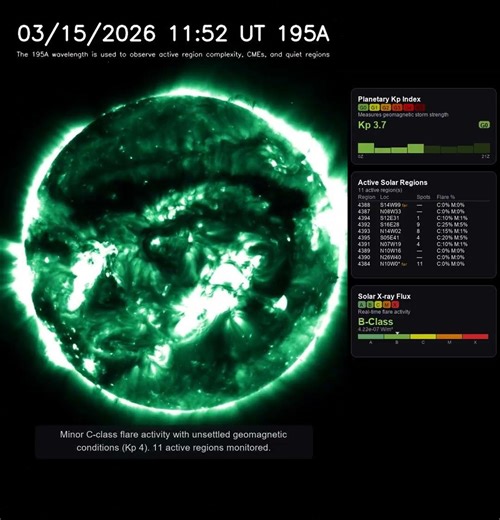This screenshot has height=520, width=500.
Task: Click the first bar in the Kp history chart
Action: tap(366, 148)
